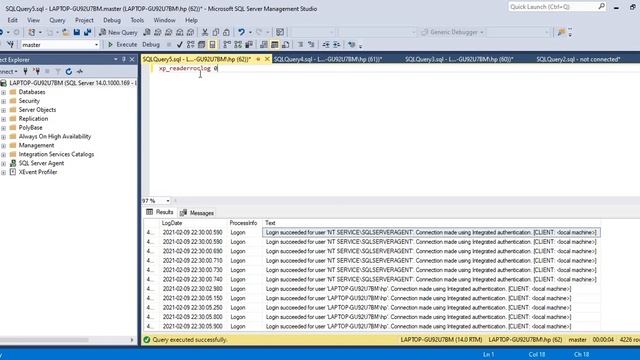Expand the Replication node

click(x=3, y=119)
